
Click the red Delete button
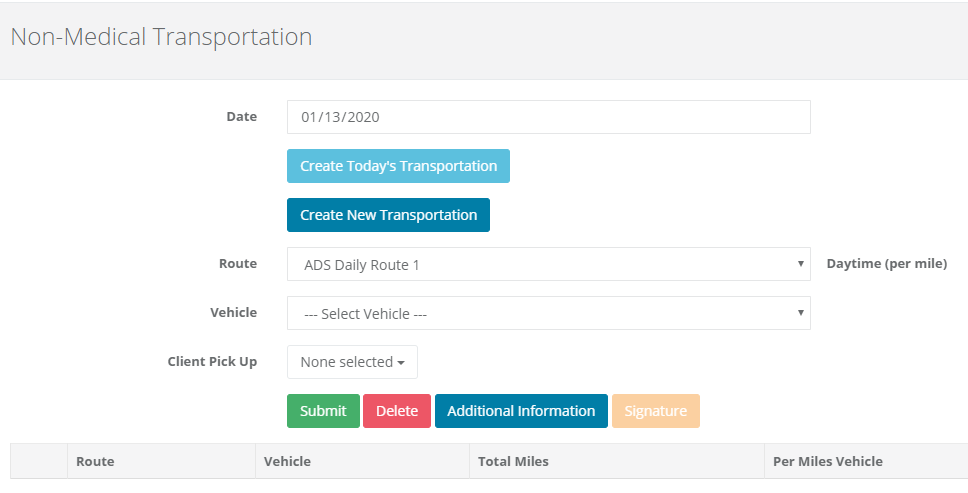coord(397,411)
